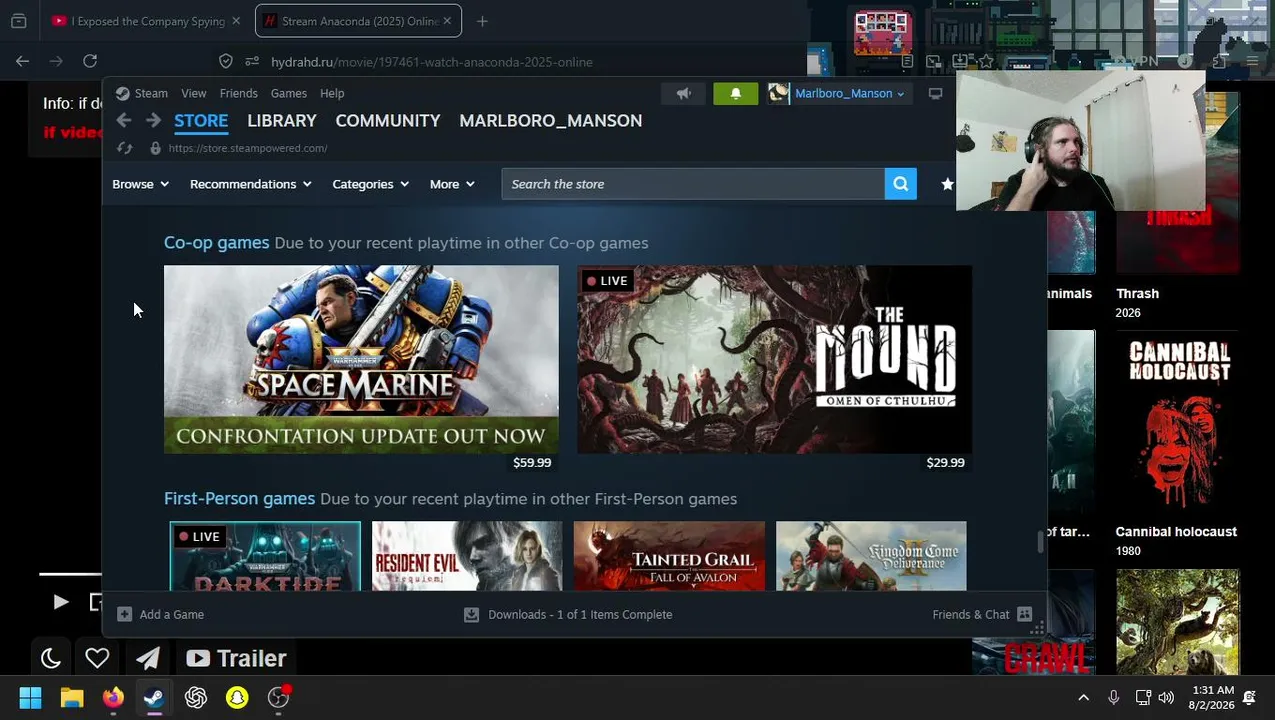This screenshot has height=720, width=1275.
Task: Open the Friends menu
Action: pos(238,93)
